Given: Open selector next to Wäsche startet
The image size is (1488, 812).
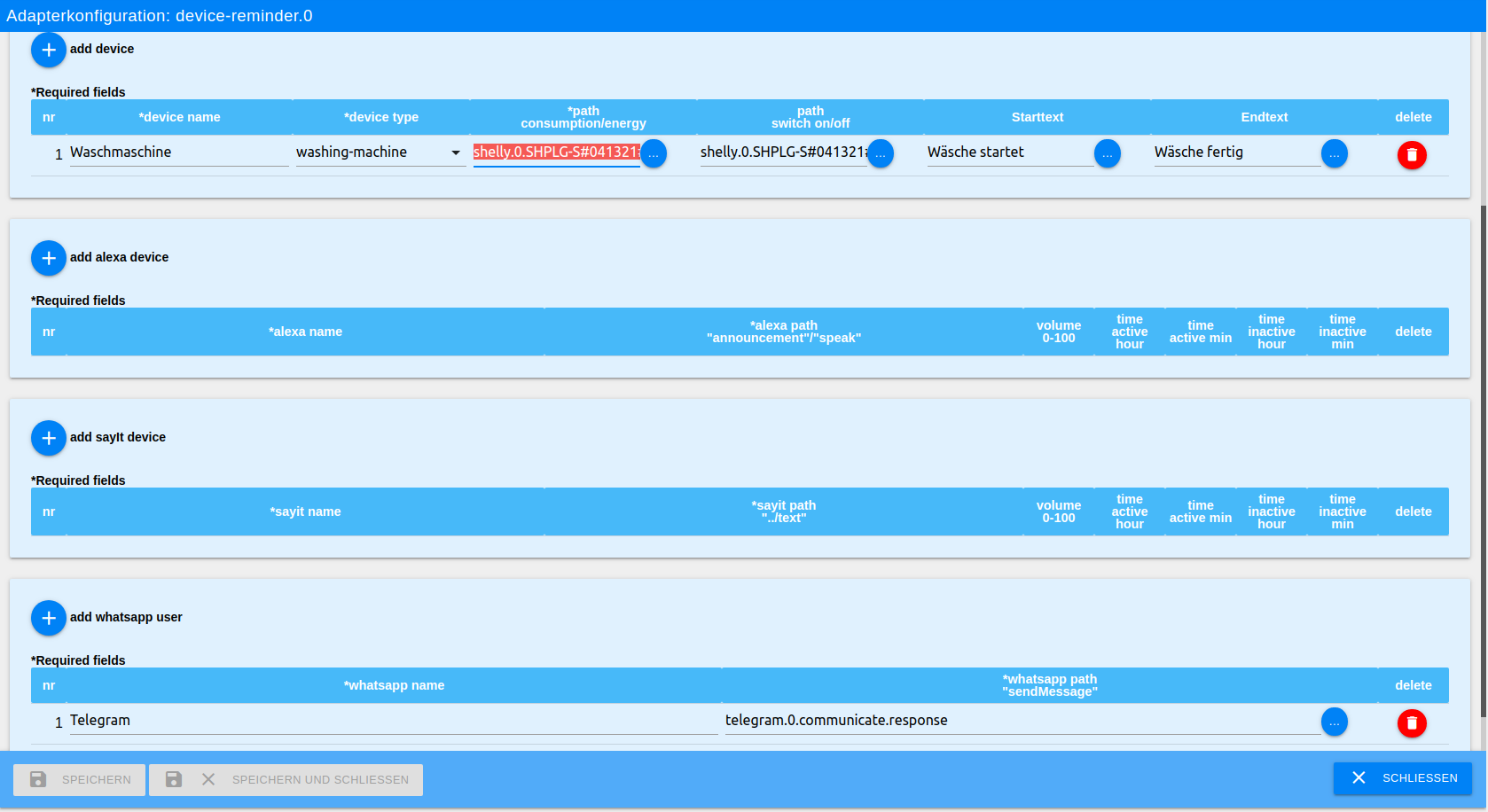Looking at the screenshot, I should coord(1108,153).
